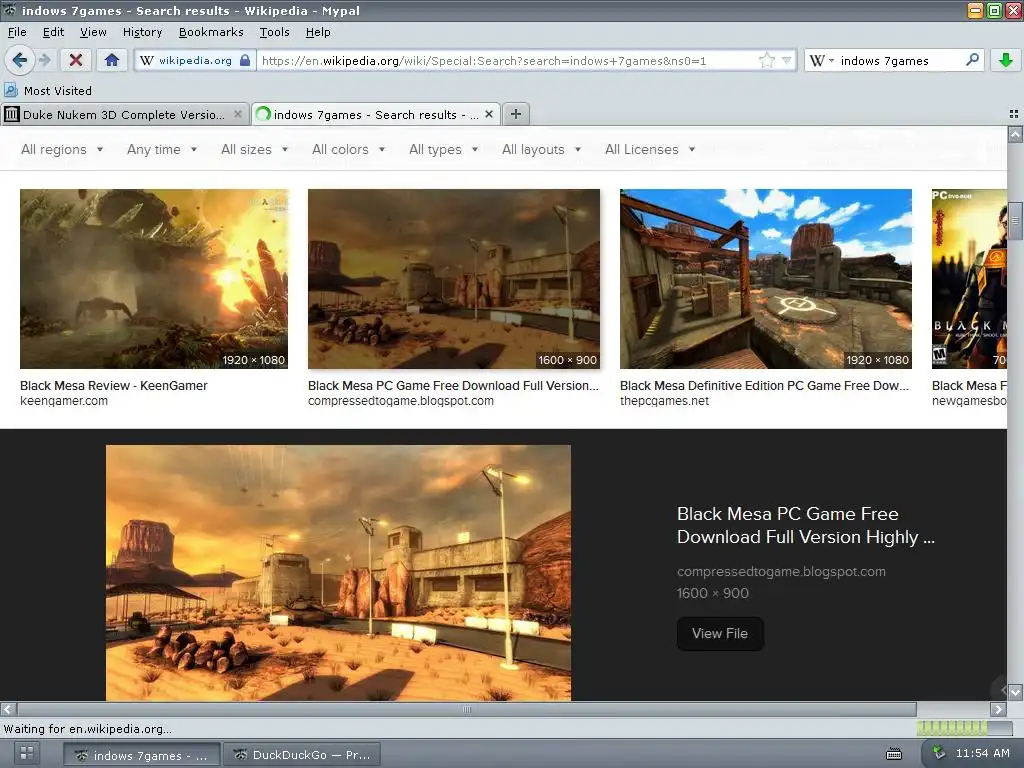This screenshot has height=768, width=1024.
Task: Switch to Duke Nukem 3D Complete Version tab
Action: click(x=125, y=114)
